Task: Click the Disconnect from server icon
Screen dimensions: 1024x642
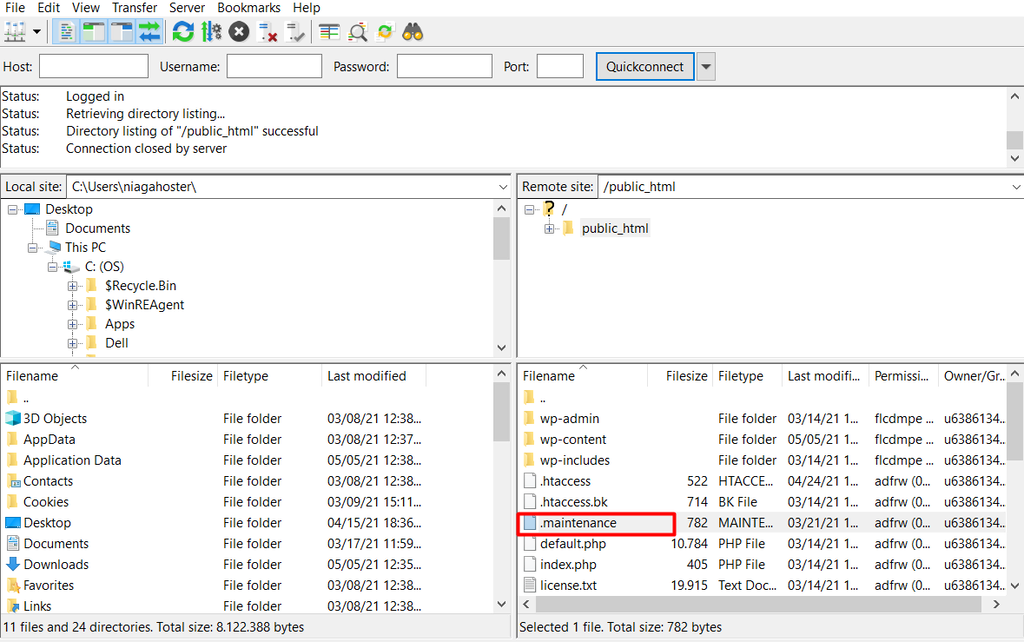Action: 268,32
